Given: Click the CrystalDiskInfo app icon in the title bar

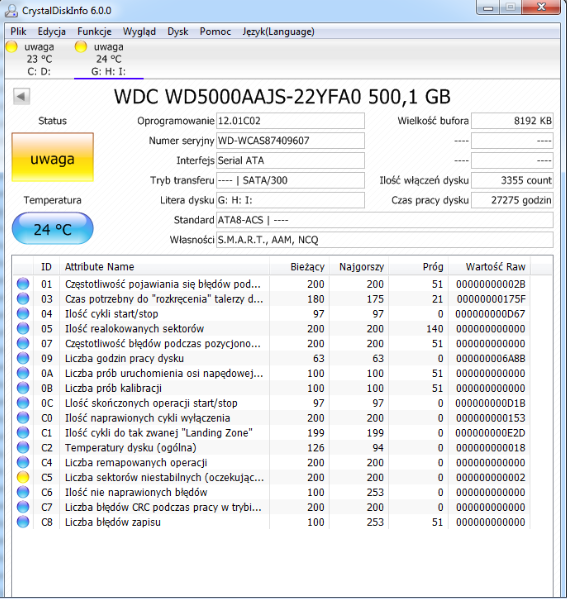Looking at the screenshot, I should click(x=11, y=11).
